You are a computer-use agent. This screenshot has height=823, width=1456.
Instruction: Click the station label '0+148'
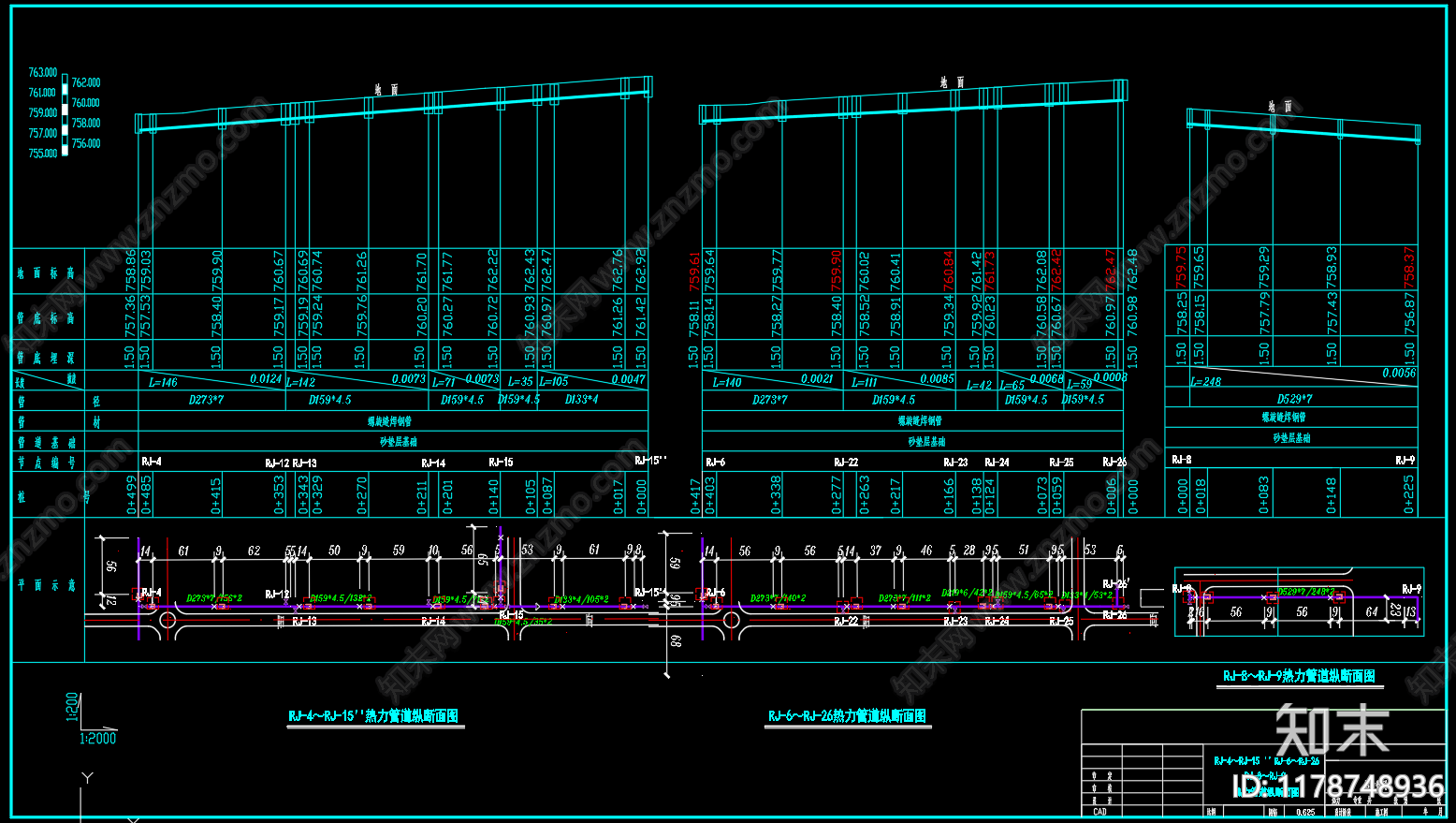click(1332, 494)
